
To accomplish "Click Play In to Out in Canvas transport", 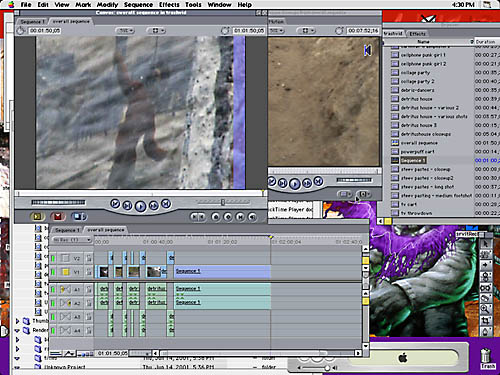I will (x=127, y=206).
